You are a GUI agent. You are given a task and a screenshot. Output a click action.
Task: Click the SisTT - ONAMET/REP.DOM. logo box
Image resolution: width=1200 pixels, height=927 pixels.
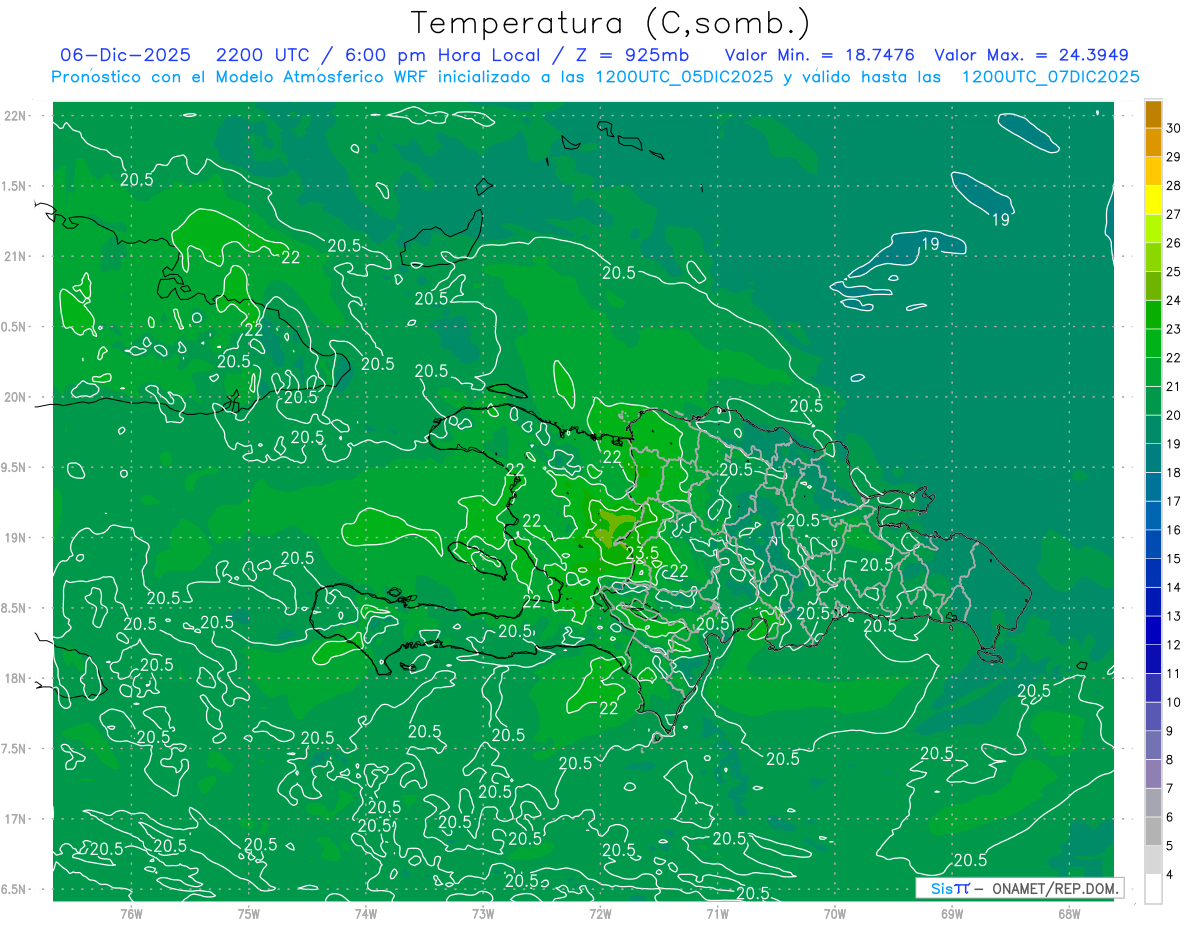click(x=1019, y=888)
